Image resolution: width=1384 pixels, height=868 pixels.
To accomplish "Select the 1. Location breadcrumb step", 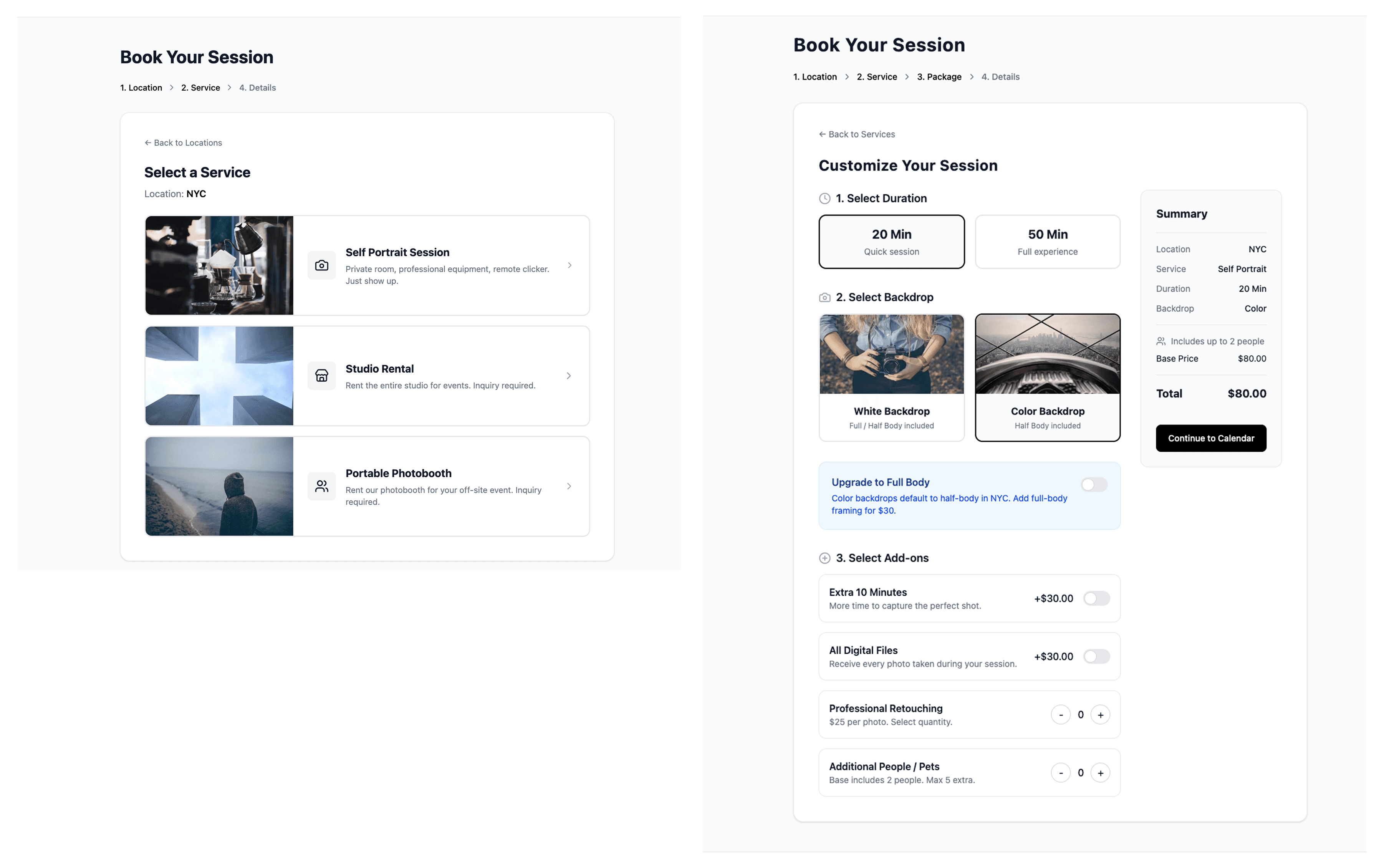I will 815,77.
